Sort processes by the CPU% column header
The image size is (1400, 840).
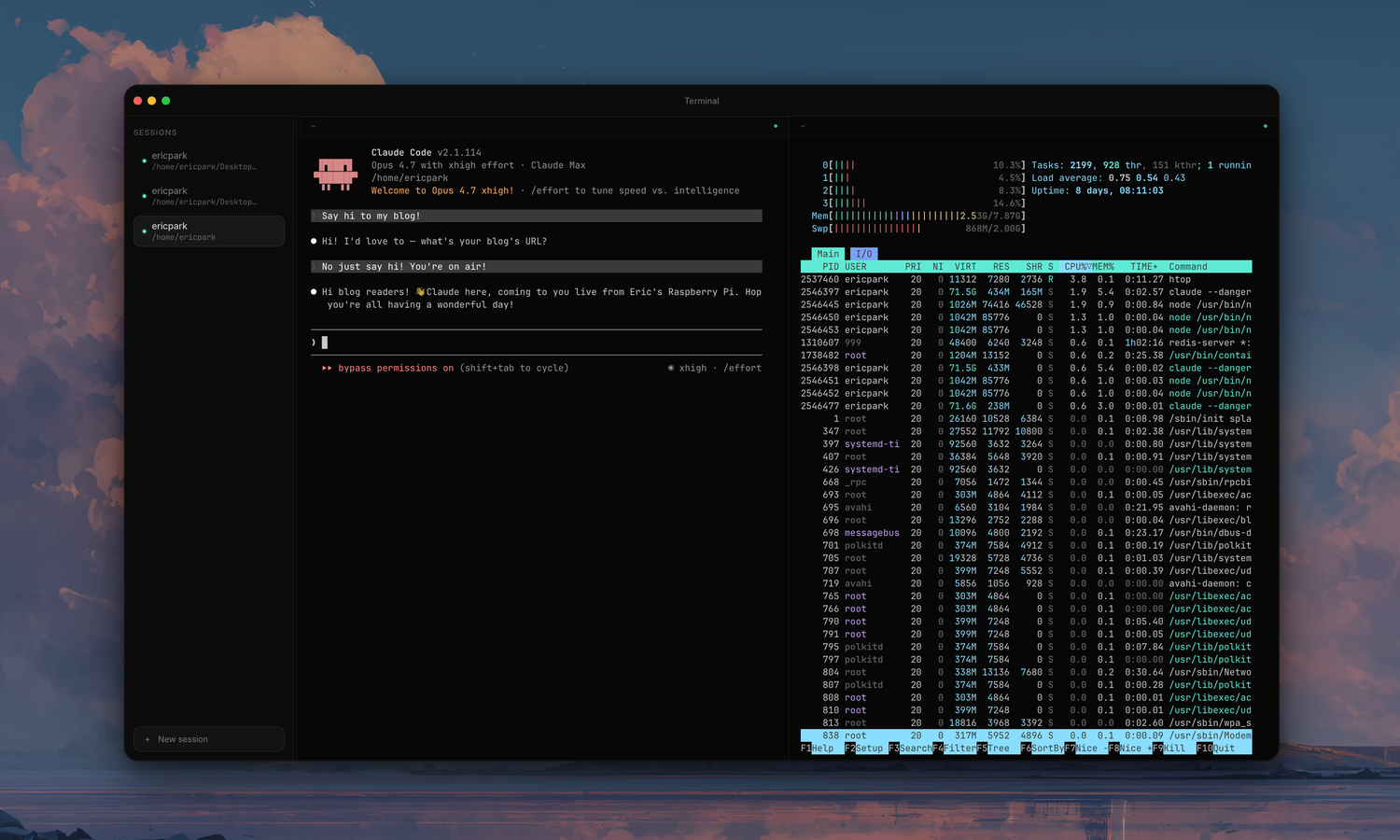[1076, 267]
